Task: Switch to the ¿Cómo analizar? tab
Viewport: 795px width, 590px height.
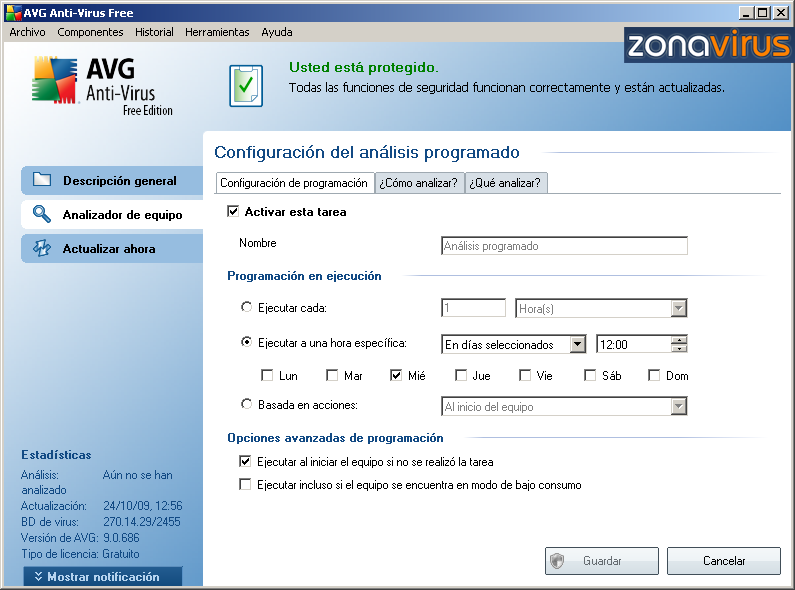Action: (x=418, y=183)
